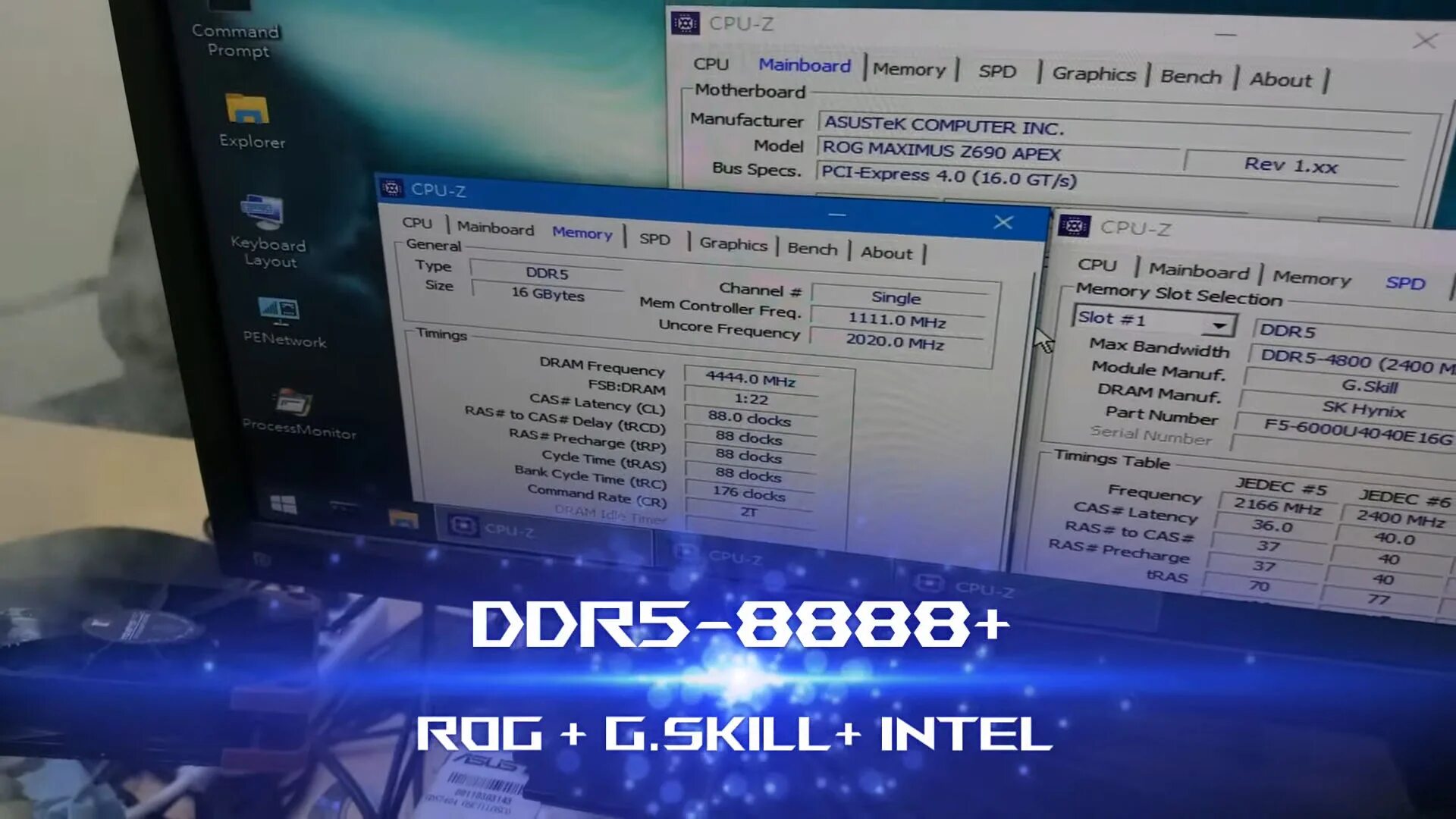
Task: Click the CPU-Z taskbar instance
Action: 509,529
